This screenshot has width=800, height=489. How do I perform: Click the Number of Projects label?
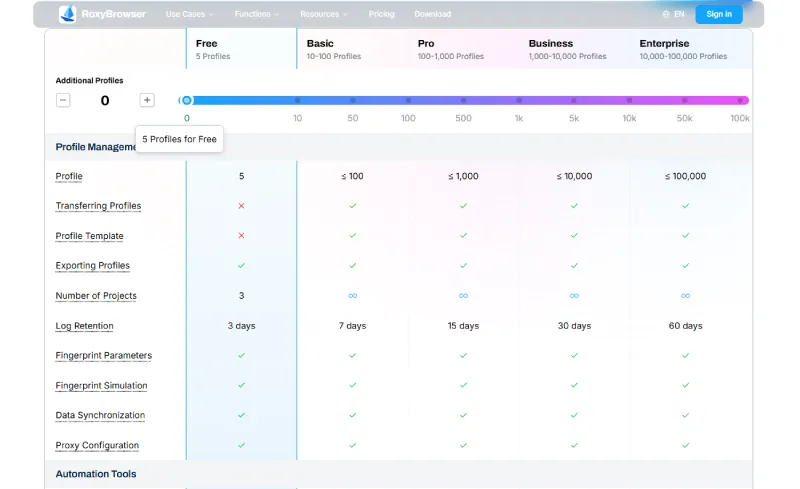tap(96, 296)
